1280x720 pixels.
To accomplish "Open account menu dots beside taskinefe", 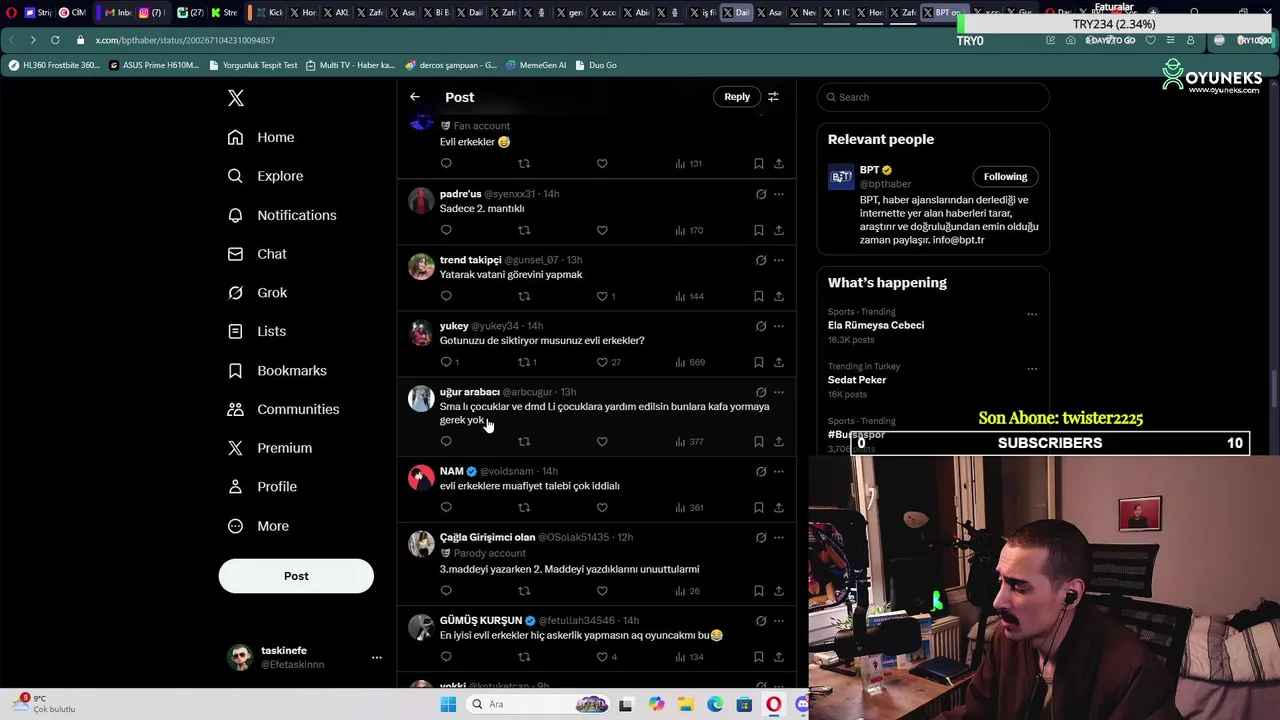I will 377,657.
